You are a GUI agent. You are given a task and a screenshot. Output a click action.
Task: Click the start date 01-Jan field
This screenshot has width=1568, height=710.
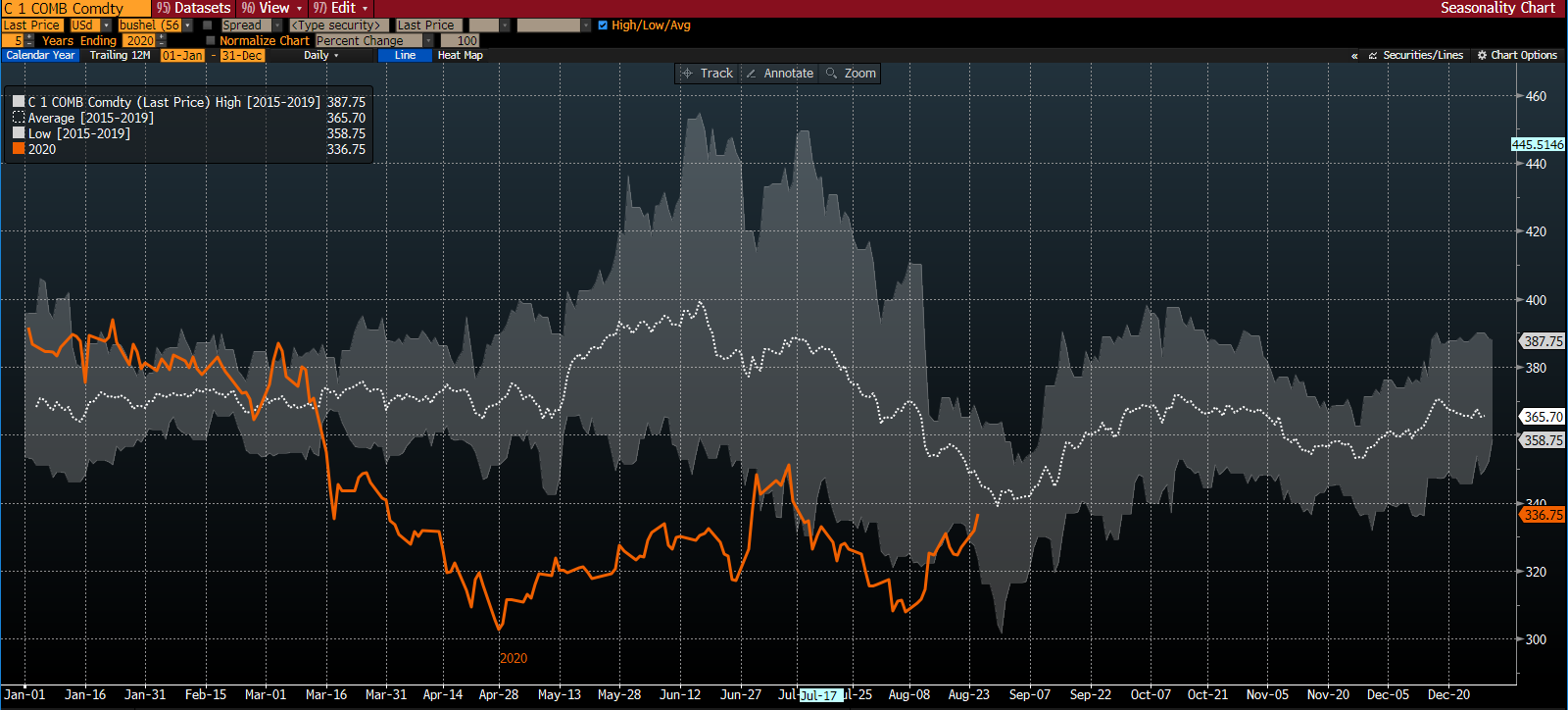182,56
